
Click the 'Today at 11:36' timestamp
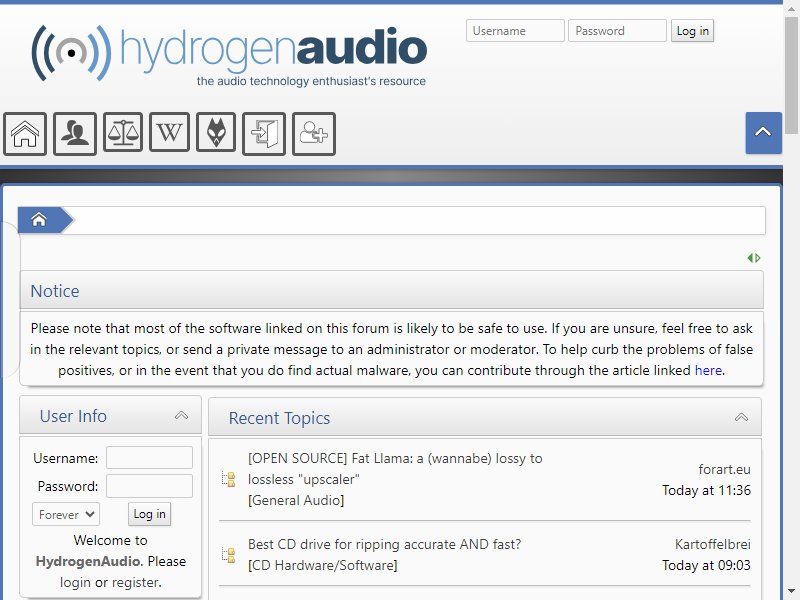706,490
